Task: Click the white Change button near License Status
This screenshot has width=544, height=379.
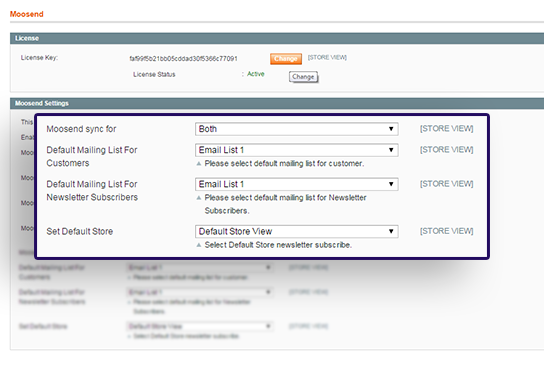Action: pyautogui.click(x=303, y=77)
